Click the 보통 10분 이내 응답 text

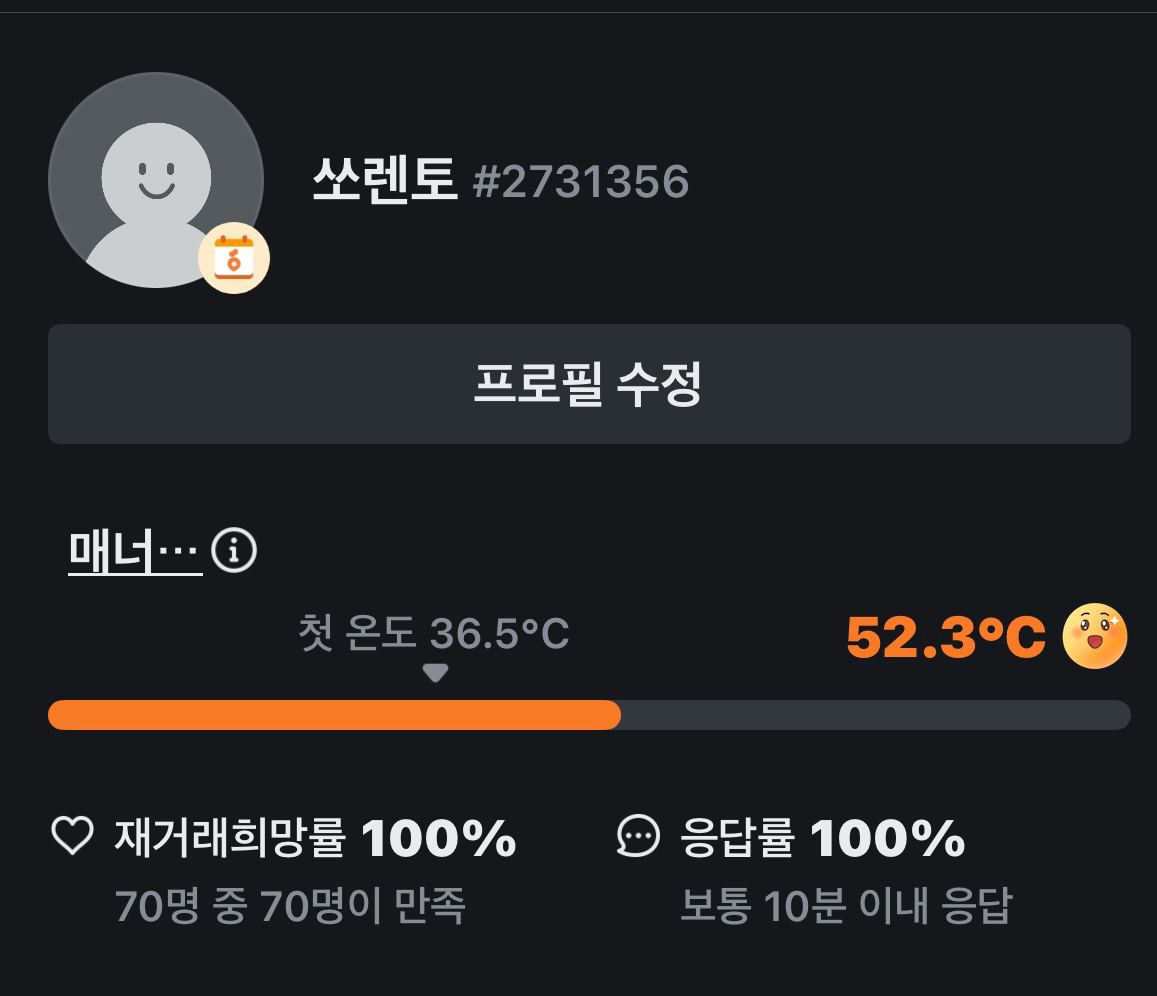[846, 906]
